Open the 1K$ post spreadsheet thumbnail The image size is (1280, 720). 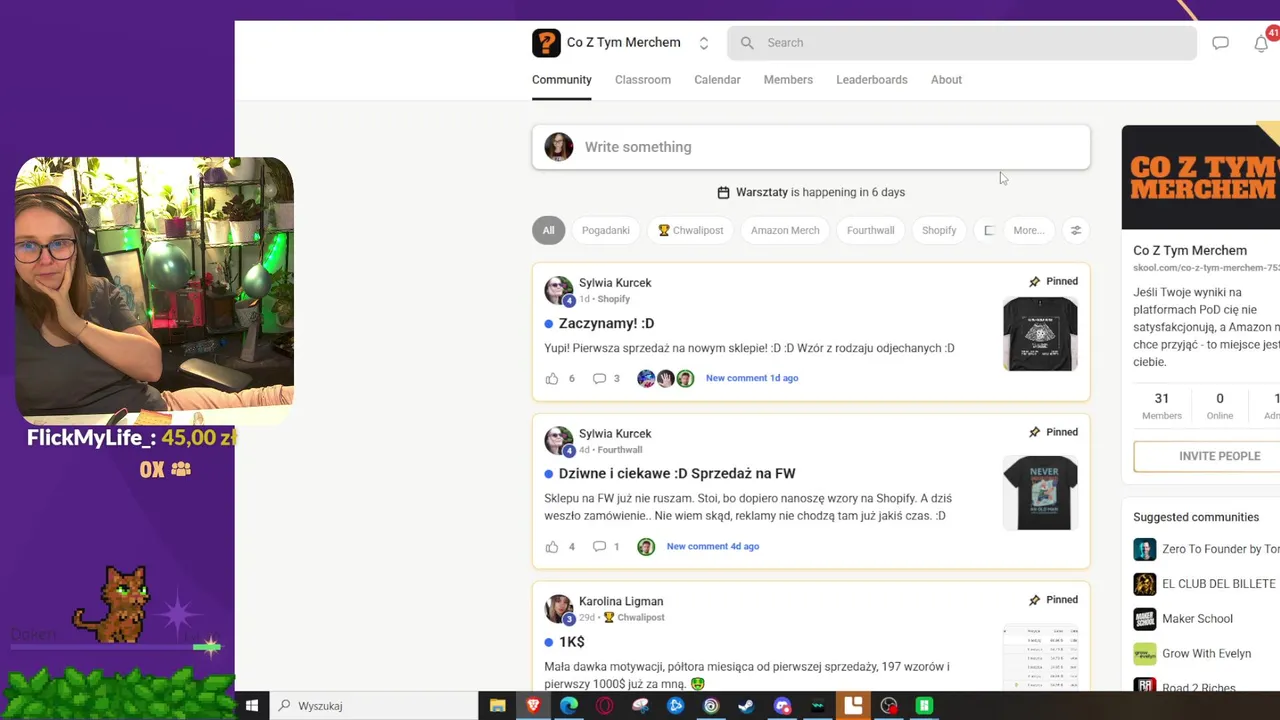1040,656
